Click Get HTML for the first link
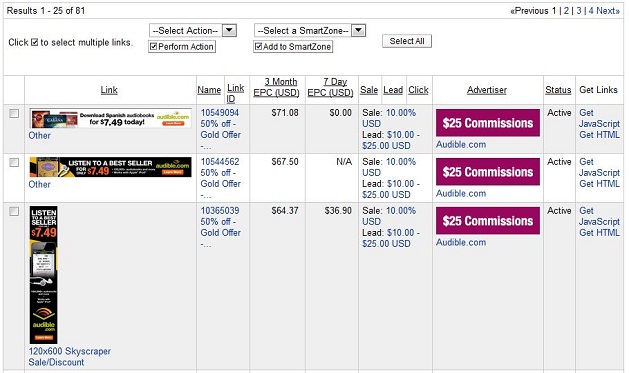 point(599,135)
